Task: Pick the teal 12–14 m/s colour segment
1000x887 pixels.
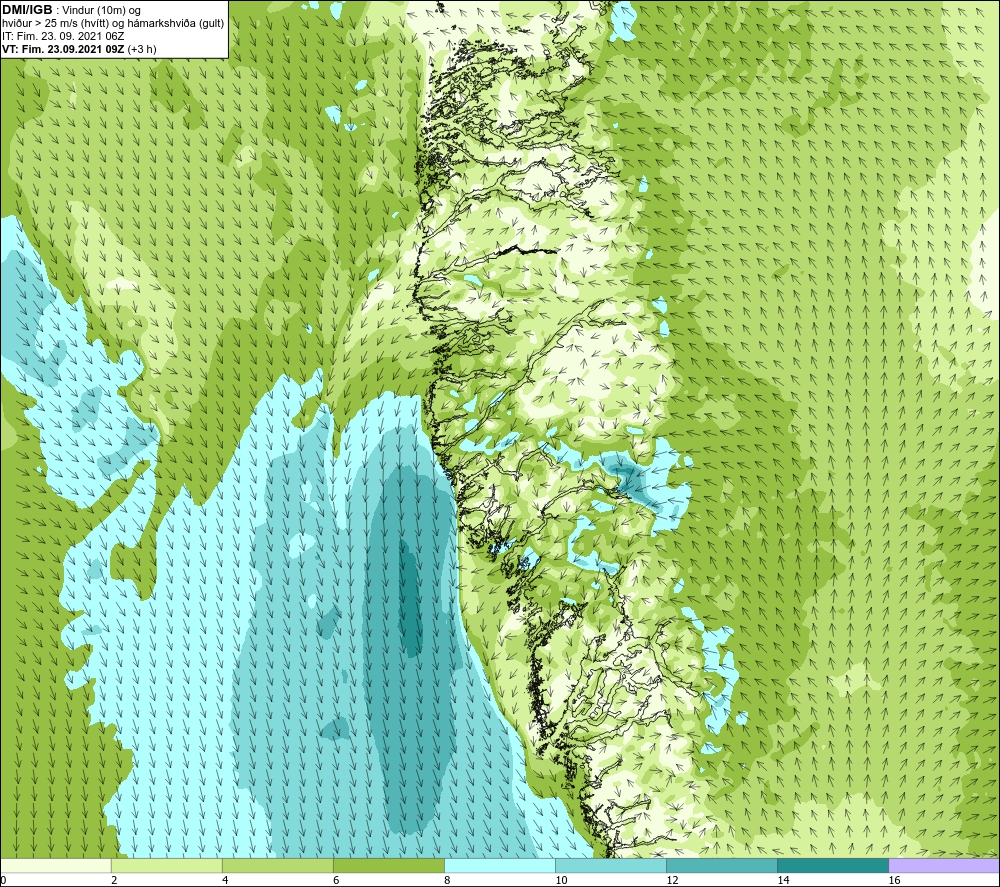Action: click(722, 865)
